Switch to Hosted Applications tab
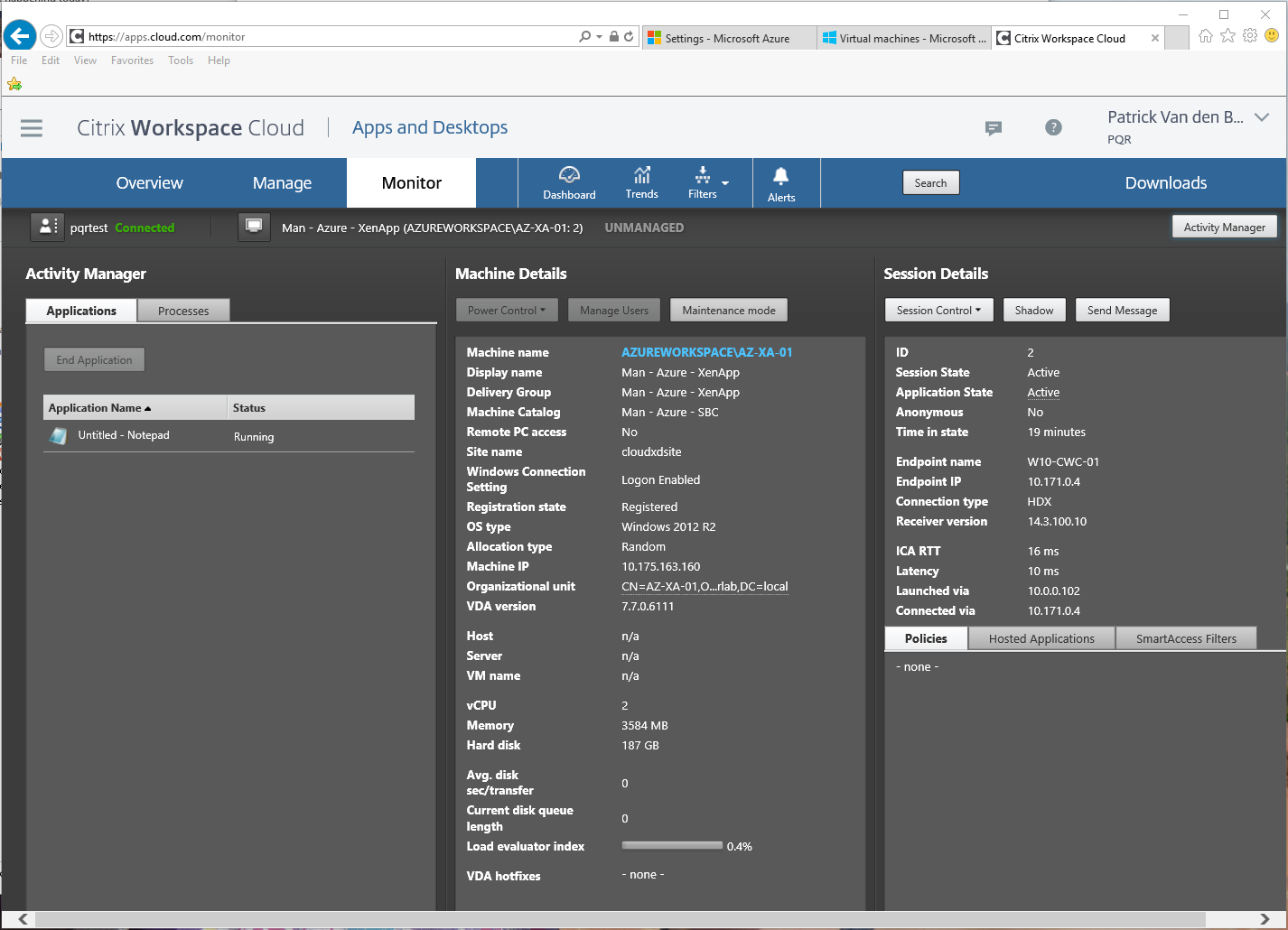The width and height of the screenshot is (1288, 930). coord(1041,638)
